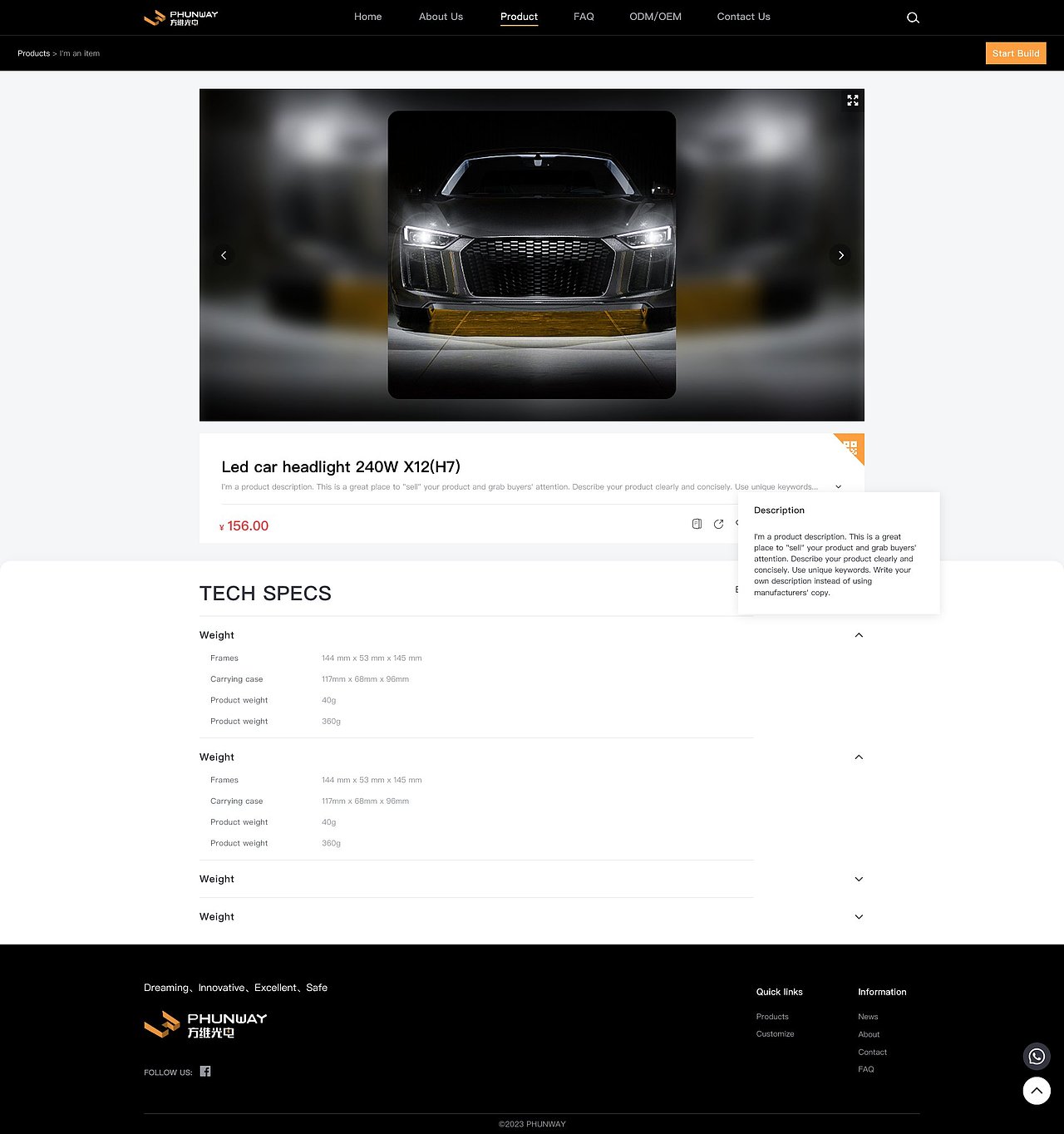Open the WhatsApp chat button
1064x1134 pixels.
pyautogui.click(x=1037, y=1057)
